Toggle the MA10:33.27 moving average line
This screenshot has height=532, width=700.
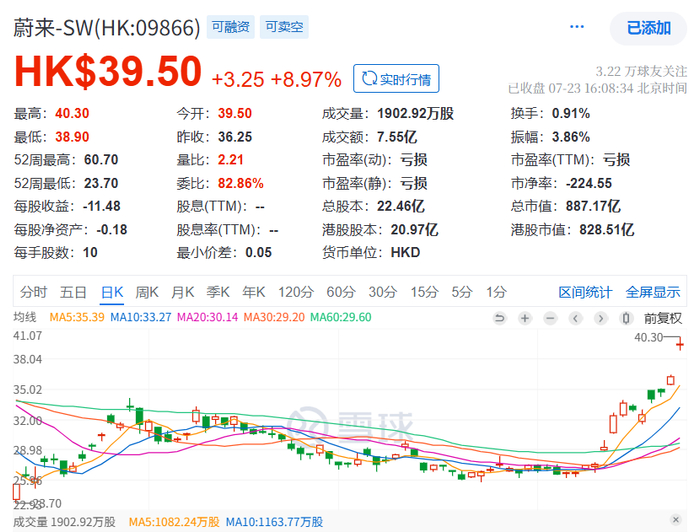click(141, 317)
